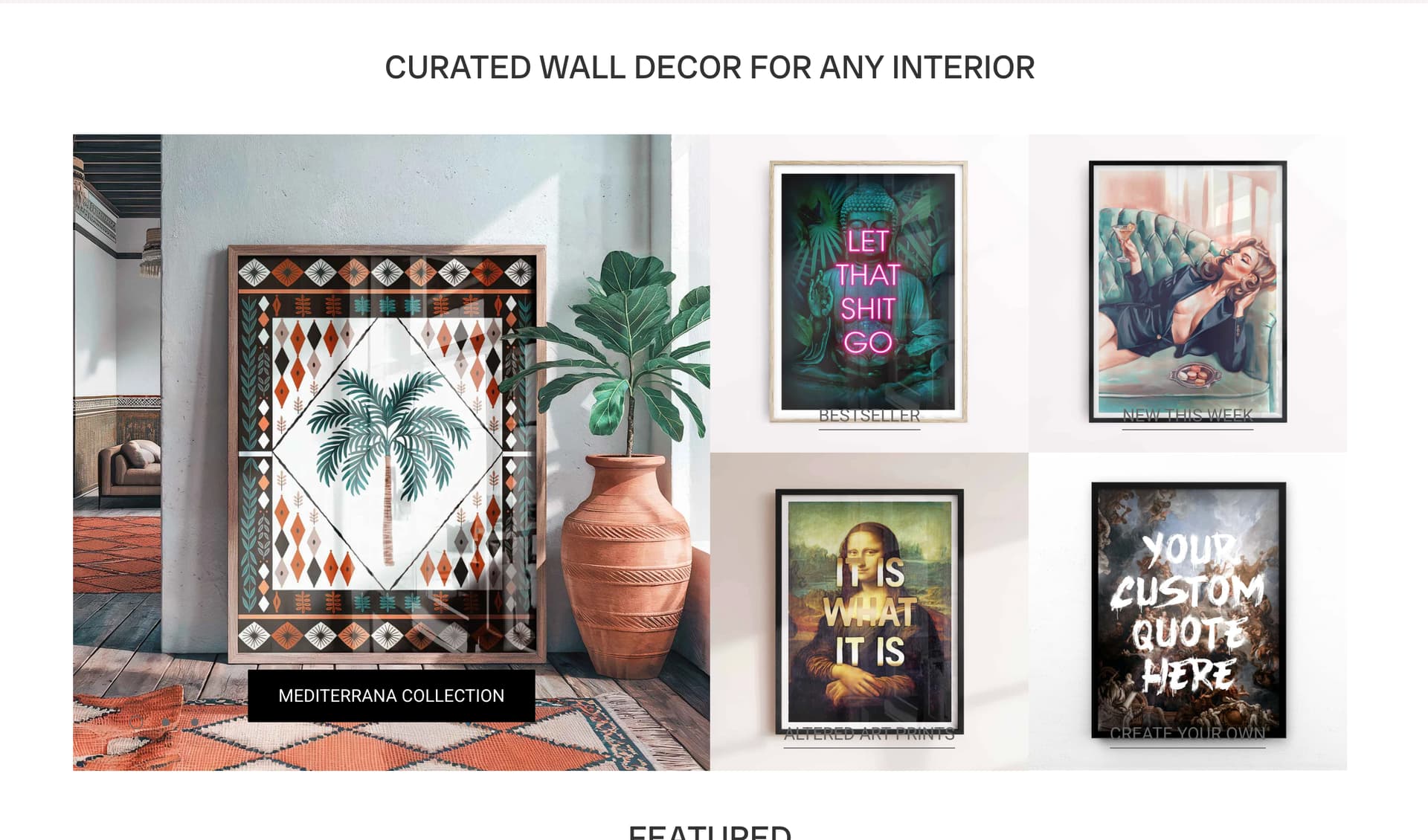Open the Bestseller link
1428x840 pixels.
tap(869, 416)
